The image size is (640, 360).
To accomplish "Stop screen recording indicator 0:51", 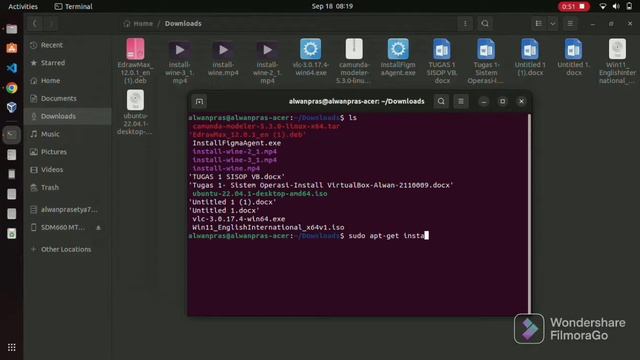I will [573, 7].
